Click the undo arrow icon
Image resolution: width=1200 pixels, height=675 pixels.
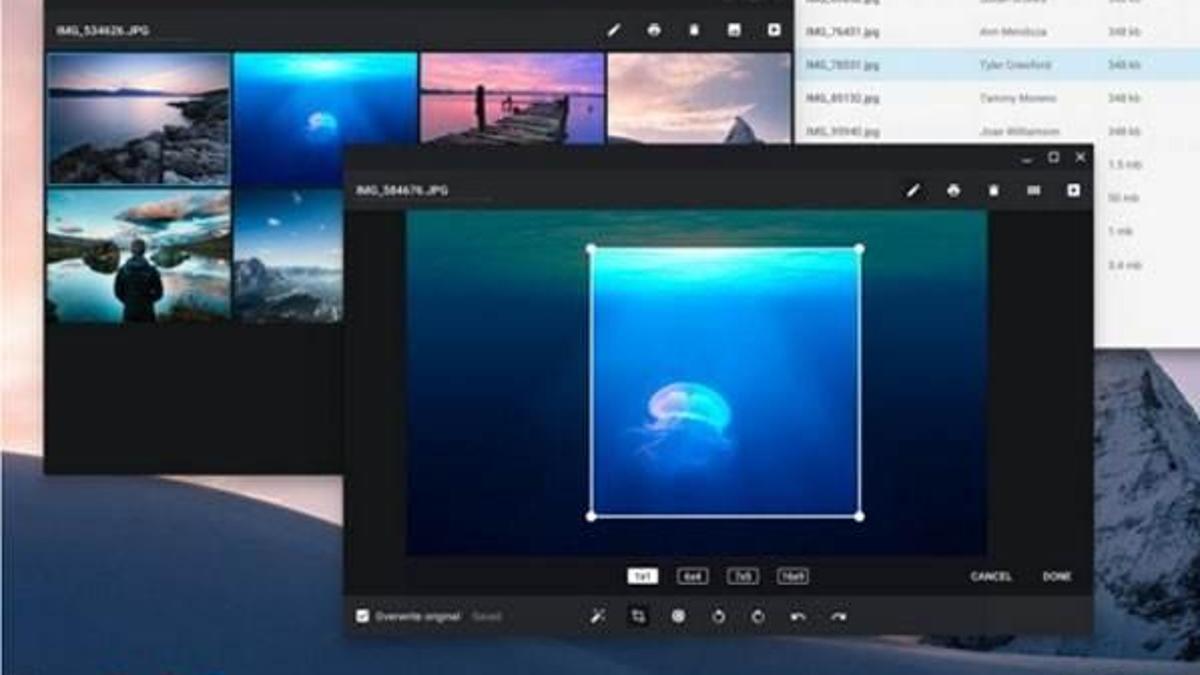[x=798, y=617]
